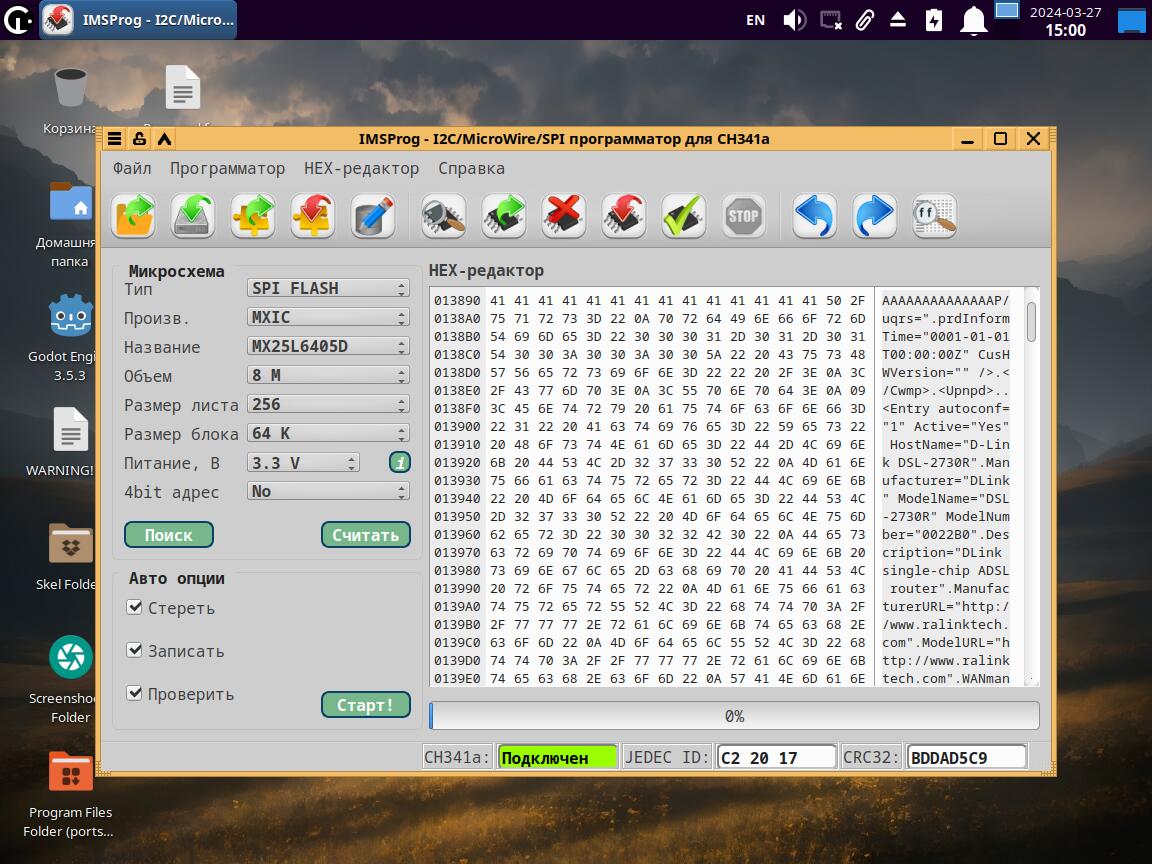This screenshot has width=1152, height=864.
Task: Open the Program Files Folder desktop icon
Action: [x=71, y=771]
